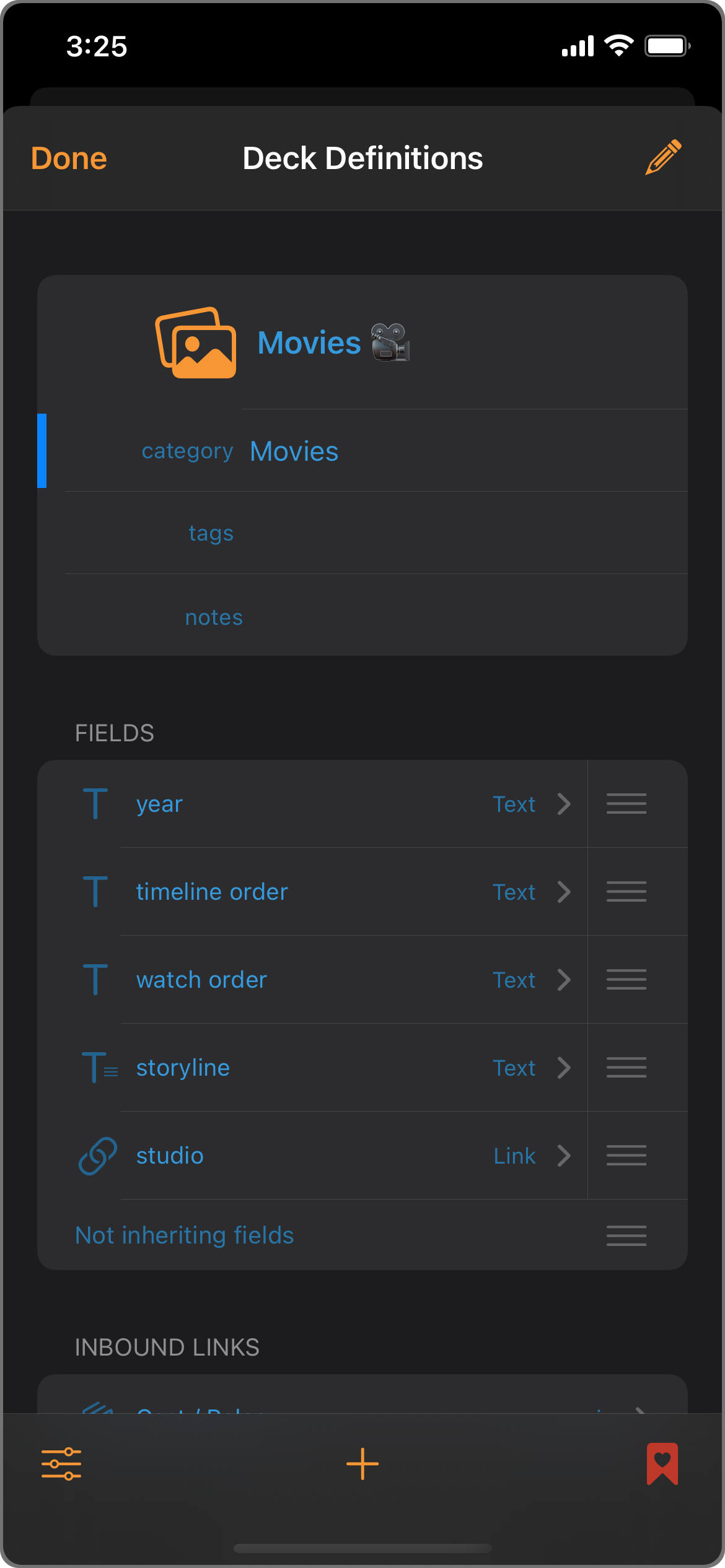Image resolution: width=725 pixels, height=1568 pixels.
Task: Tap the link icon beside studio
Action: [97, 1156]
